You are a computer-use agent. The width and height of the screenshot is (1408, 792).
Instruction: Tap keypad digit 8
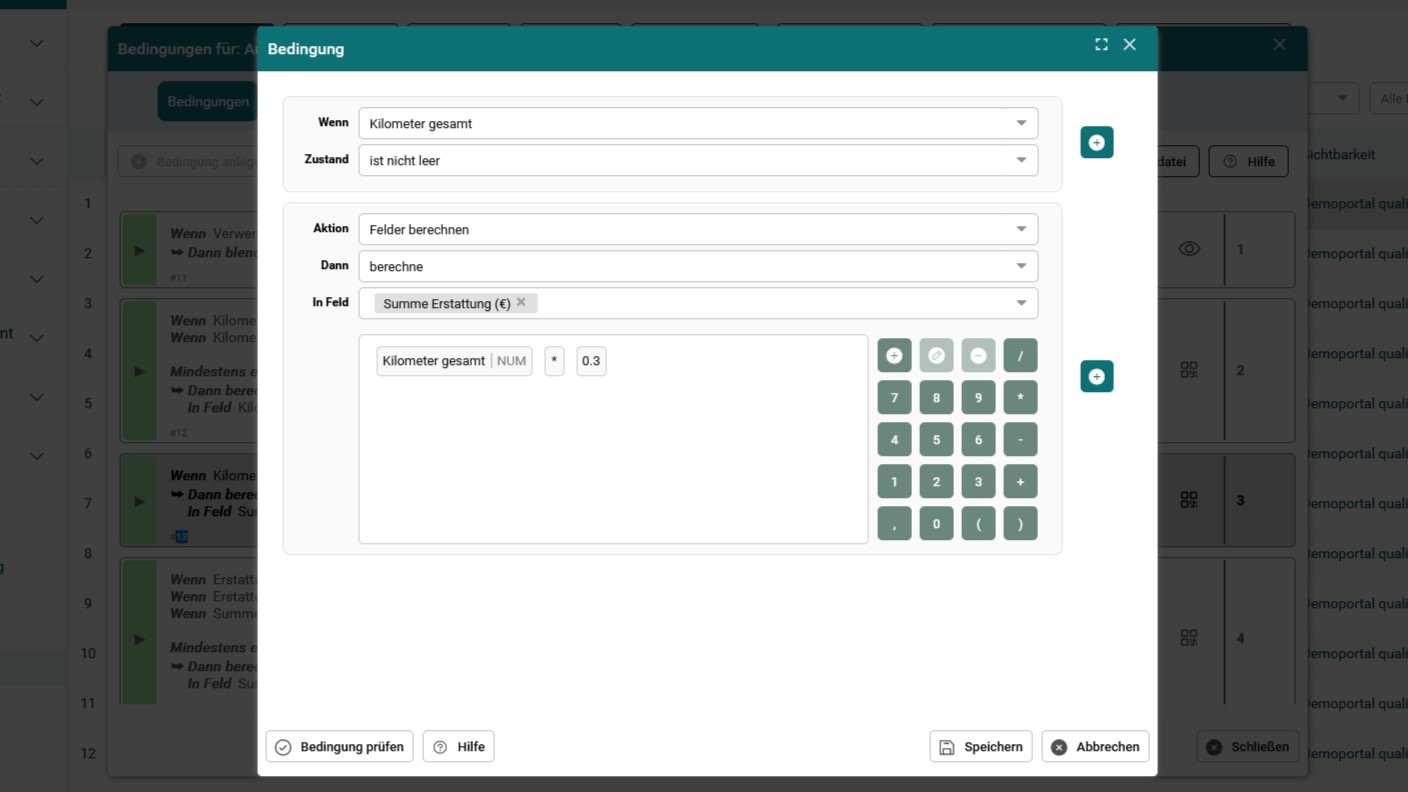coord(936,397)
